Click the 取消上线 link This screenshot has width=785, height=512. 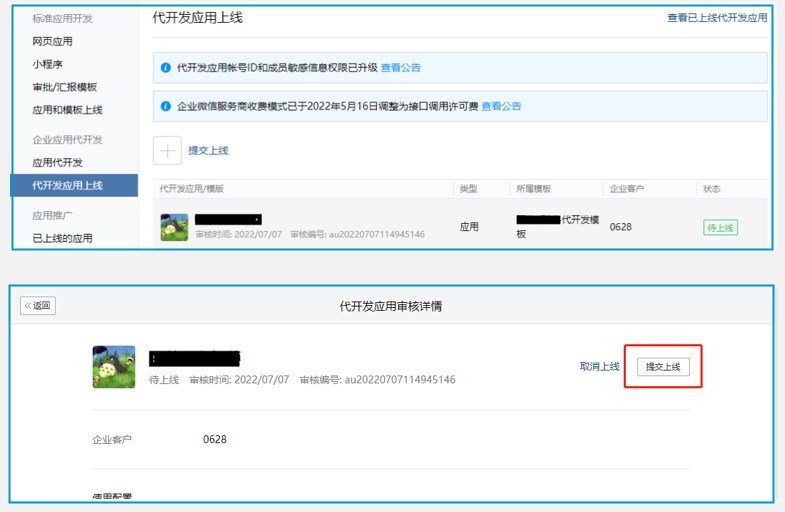(599, 367)
